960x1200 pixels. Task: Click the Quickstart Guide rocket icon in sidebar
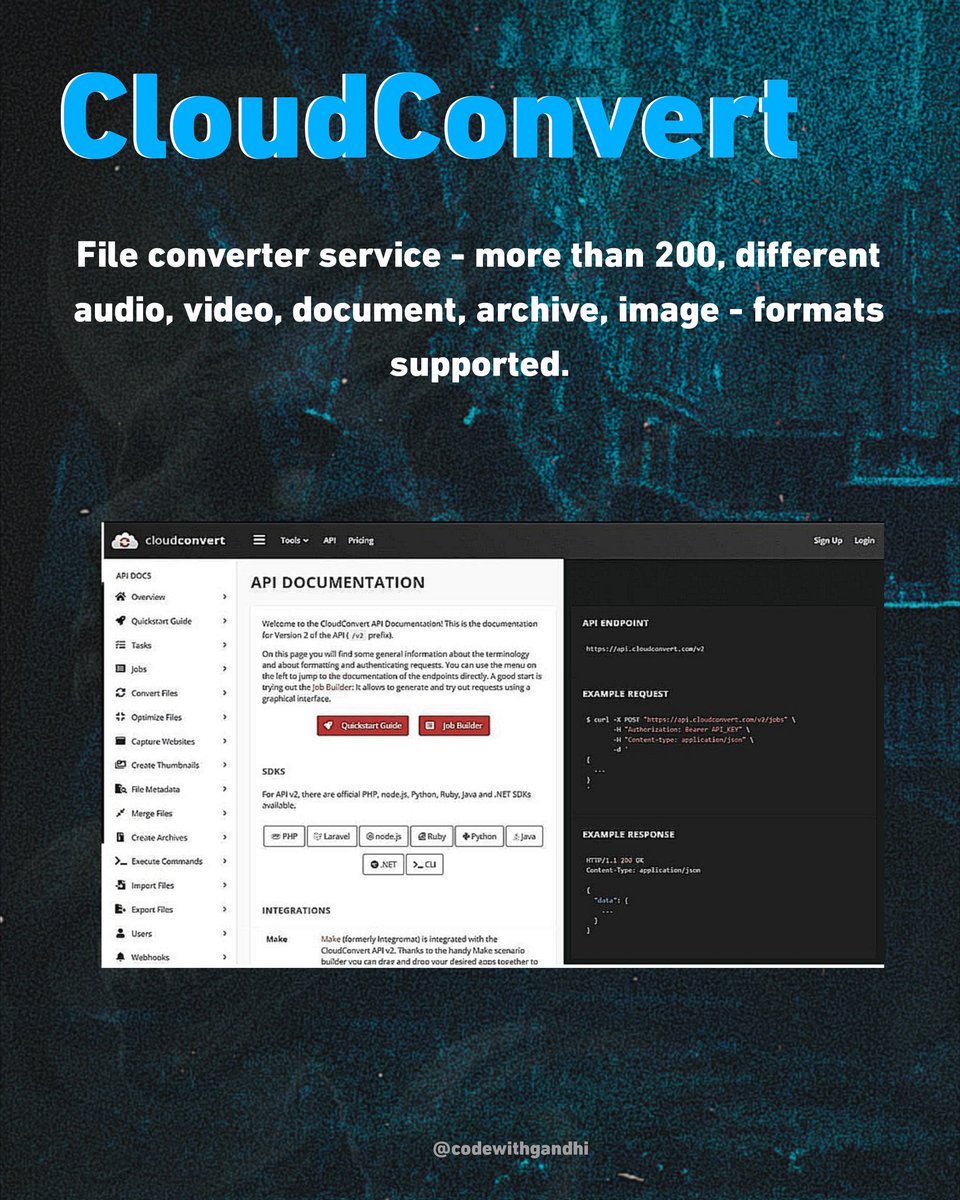[x=120, y=621]
